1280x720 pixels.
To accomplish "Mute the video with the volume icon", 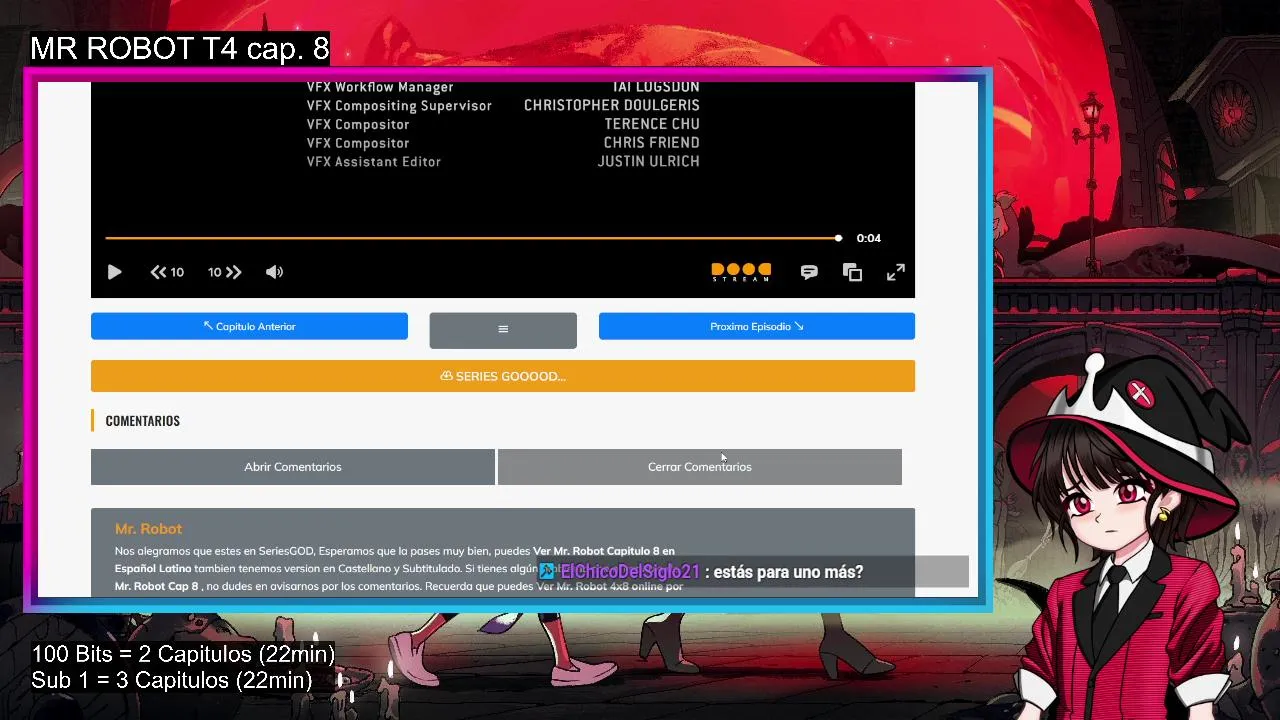I will (274, 272).
